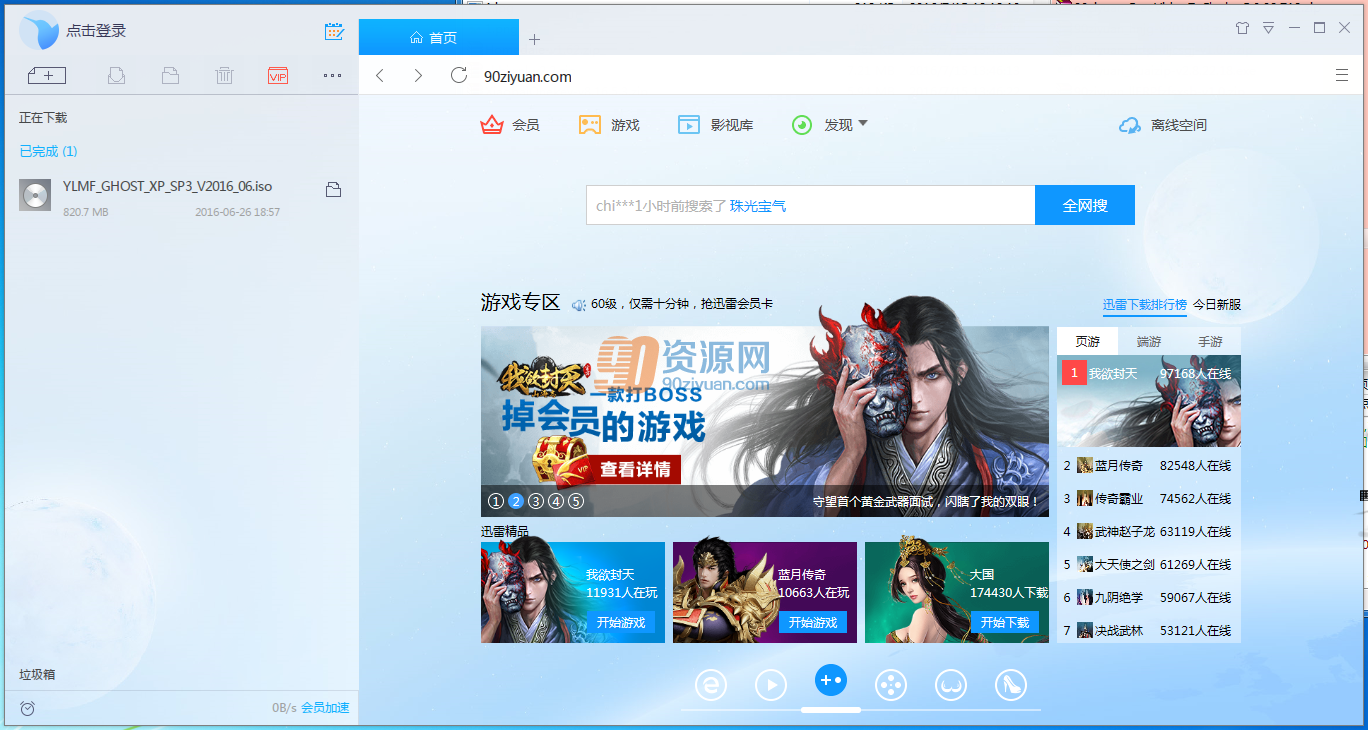
Task: Switch to 手游 ranking tab
Action: pyautogui.click(x=1210, y=341)
